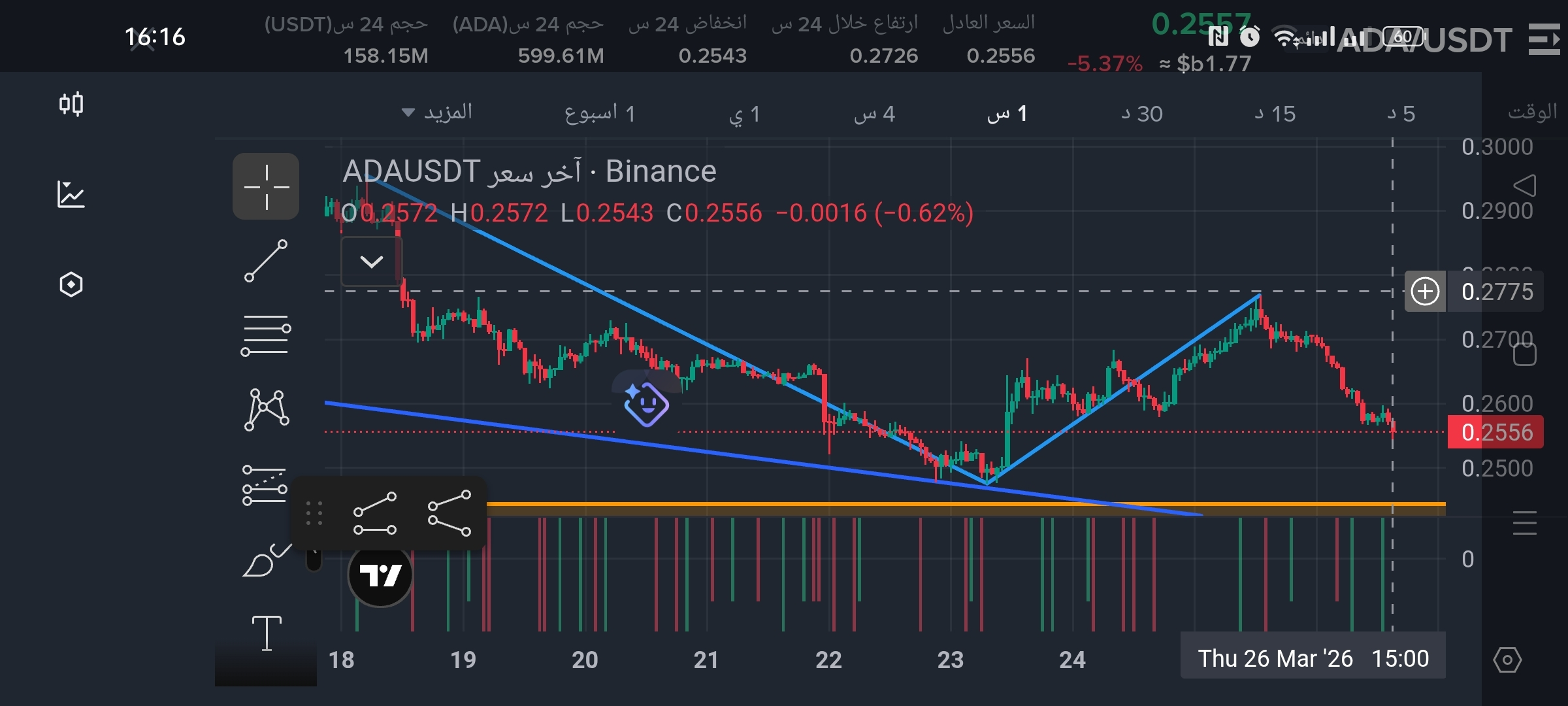This screenshot has width=1568, height=706.
Task: Switch to the 30 د thirty-minute timeframe
Action: pyautogui.click(x=1142, y=114)
